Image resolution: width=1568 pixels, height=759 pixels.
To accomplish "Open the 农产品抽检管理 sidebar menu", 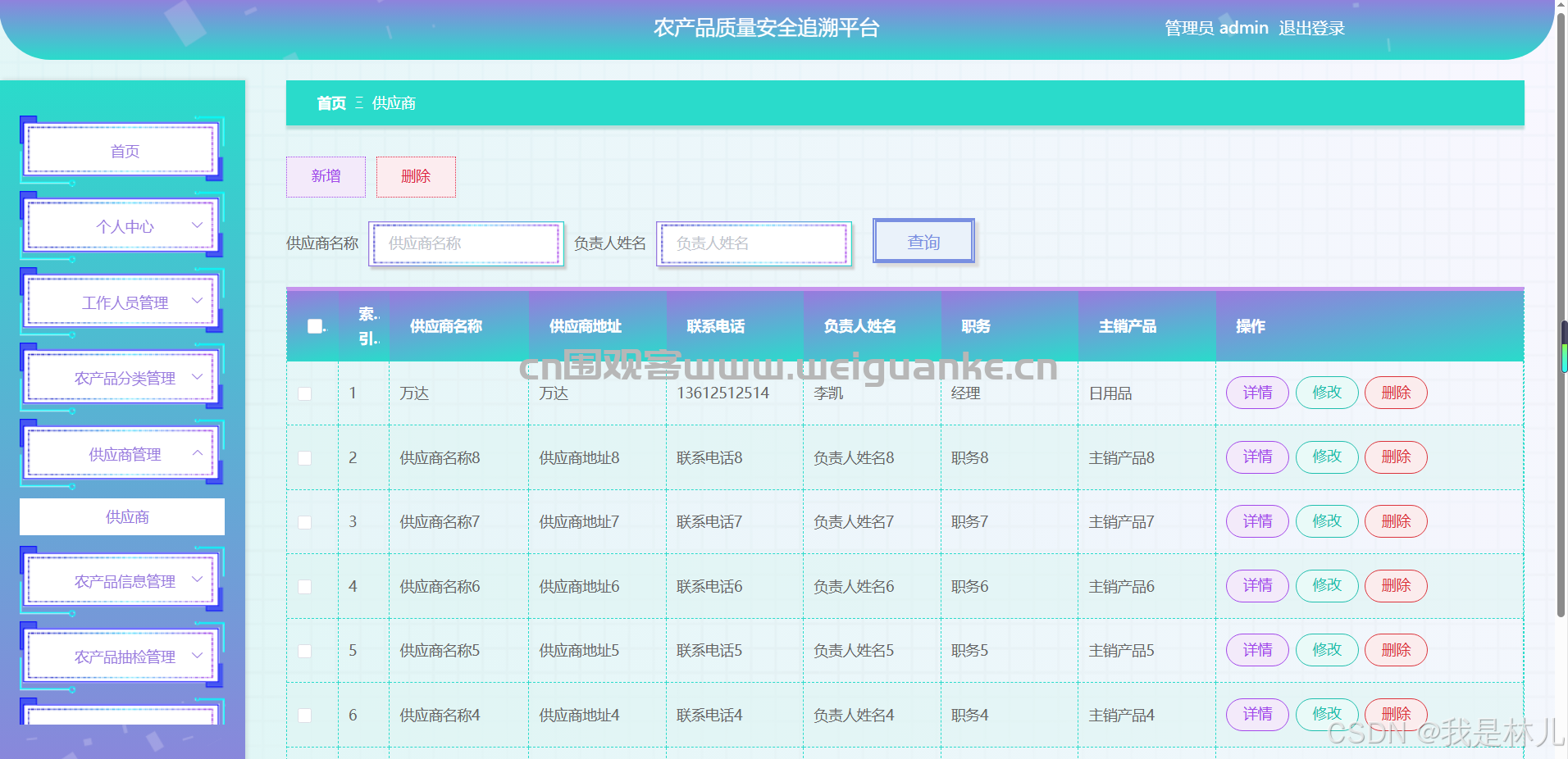I will [x=122, y=657].
